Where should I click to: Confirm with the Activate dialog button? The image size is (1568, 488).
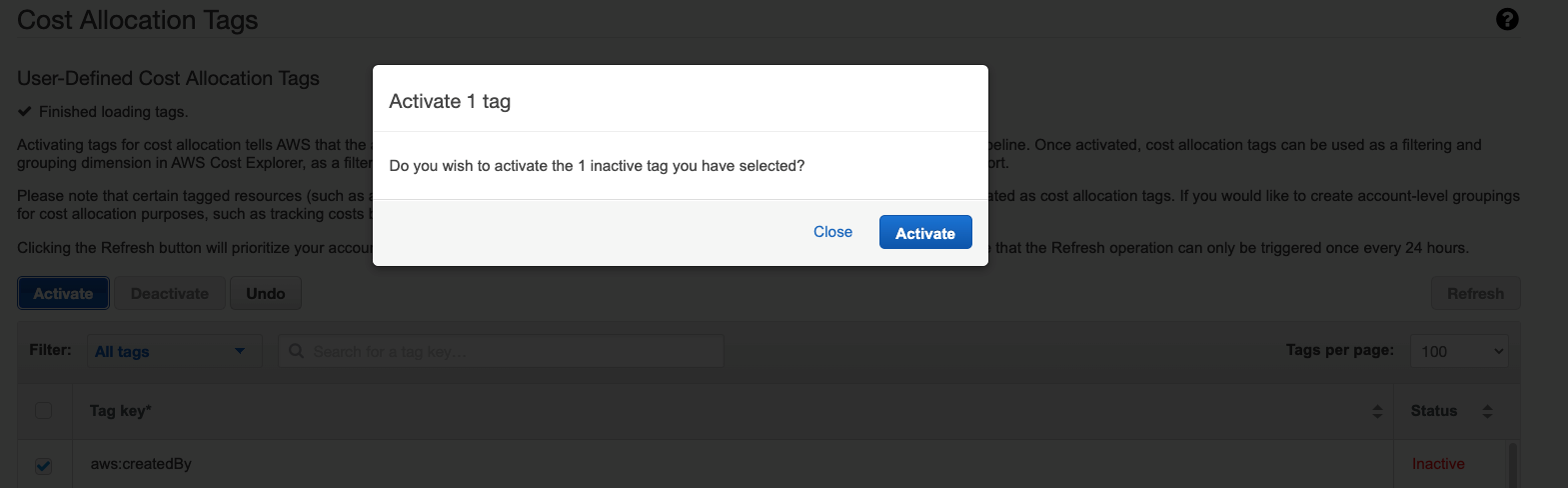(924, 233)
